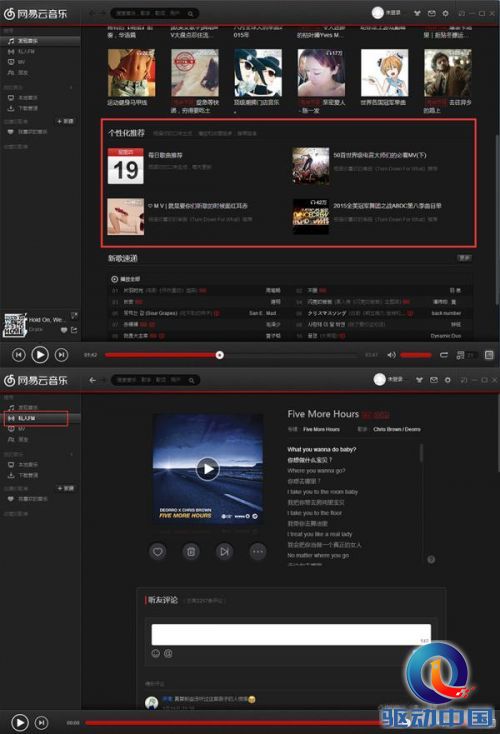This screenshot has height=734, width=500.
Task: Click the trash icon under Five More Hours cover
Action: (x=191, y=552)
